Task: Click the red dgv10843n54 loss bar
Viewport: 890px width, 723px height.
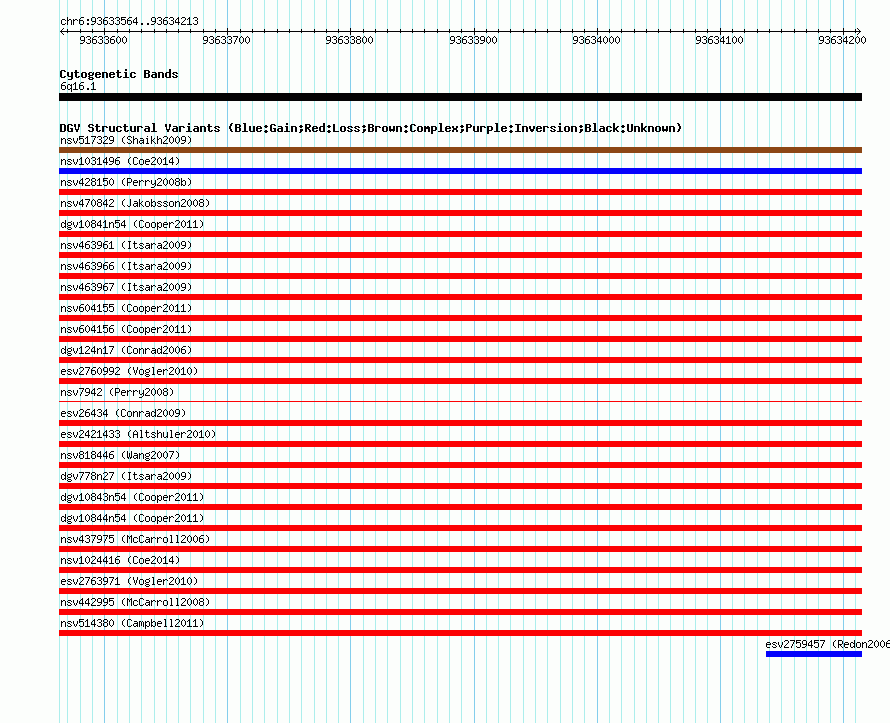Action: point(460,507)
